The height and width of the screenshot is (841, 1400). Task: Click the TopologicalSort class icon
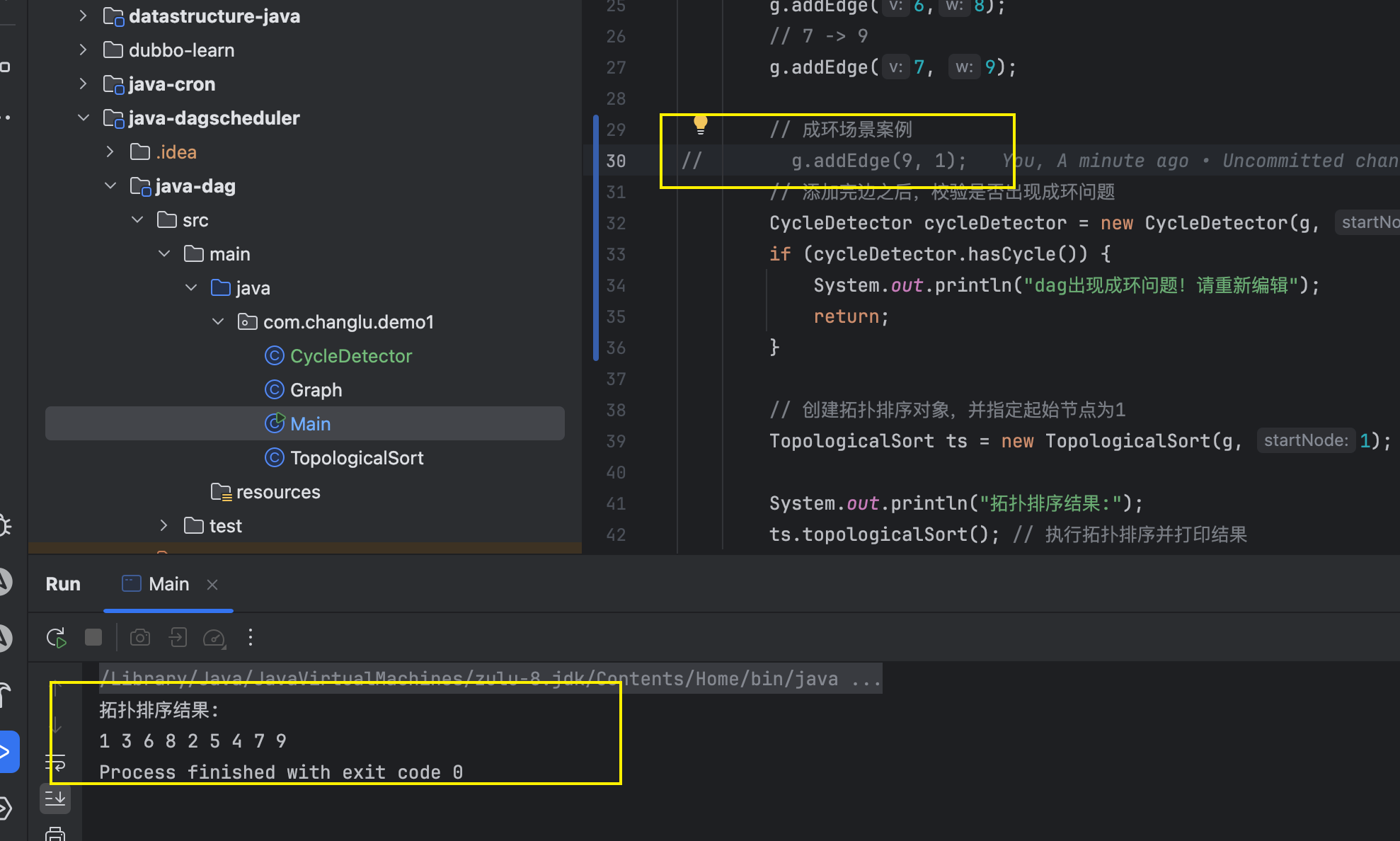click(x=275, y=457)
